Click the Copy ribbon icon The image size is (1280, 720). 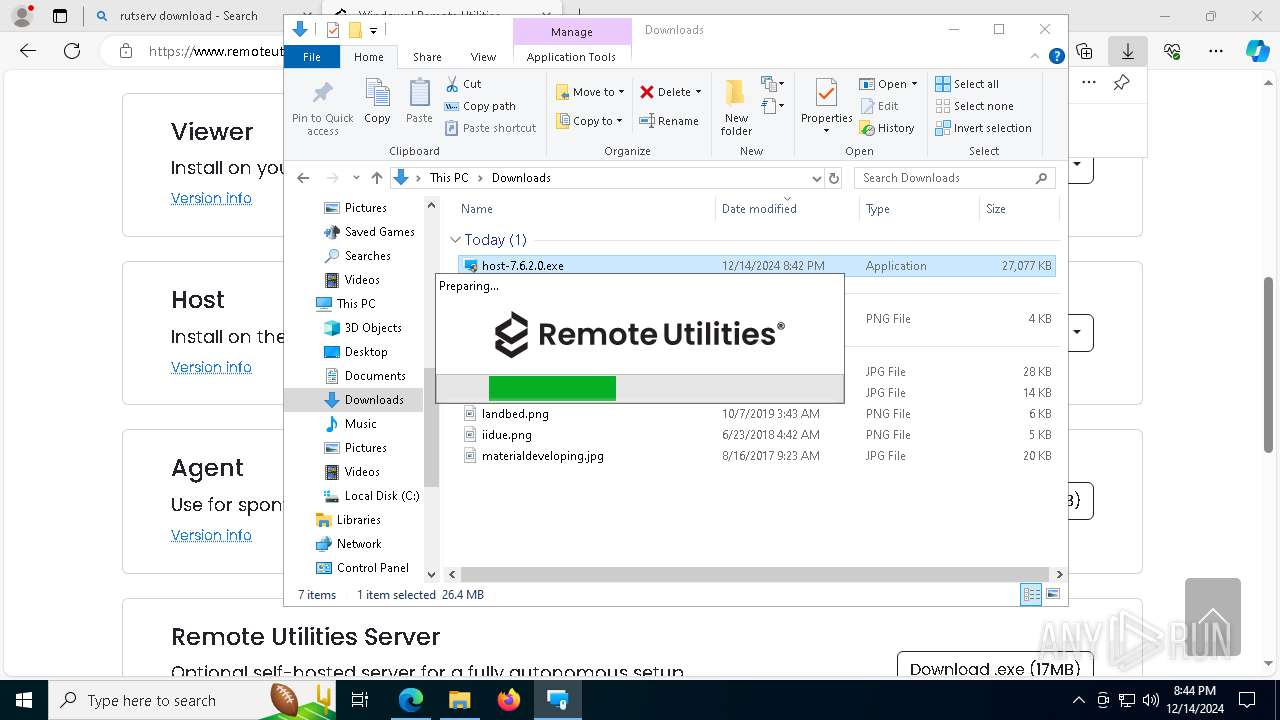[377, 102]
